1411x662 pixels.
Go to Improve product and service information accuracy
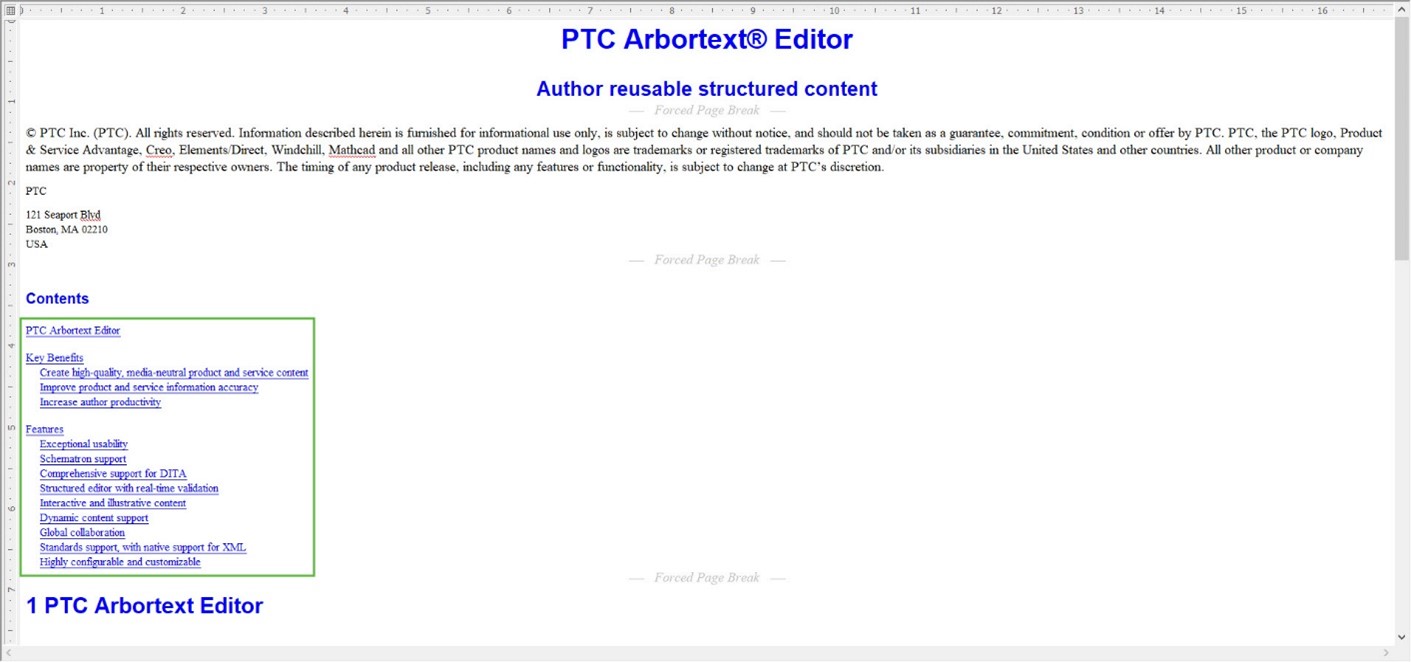click(x=149, y=387)
